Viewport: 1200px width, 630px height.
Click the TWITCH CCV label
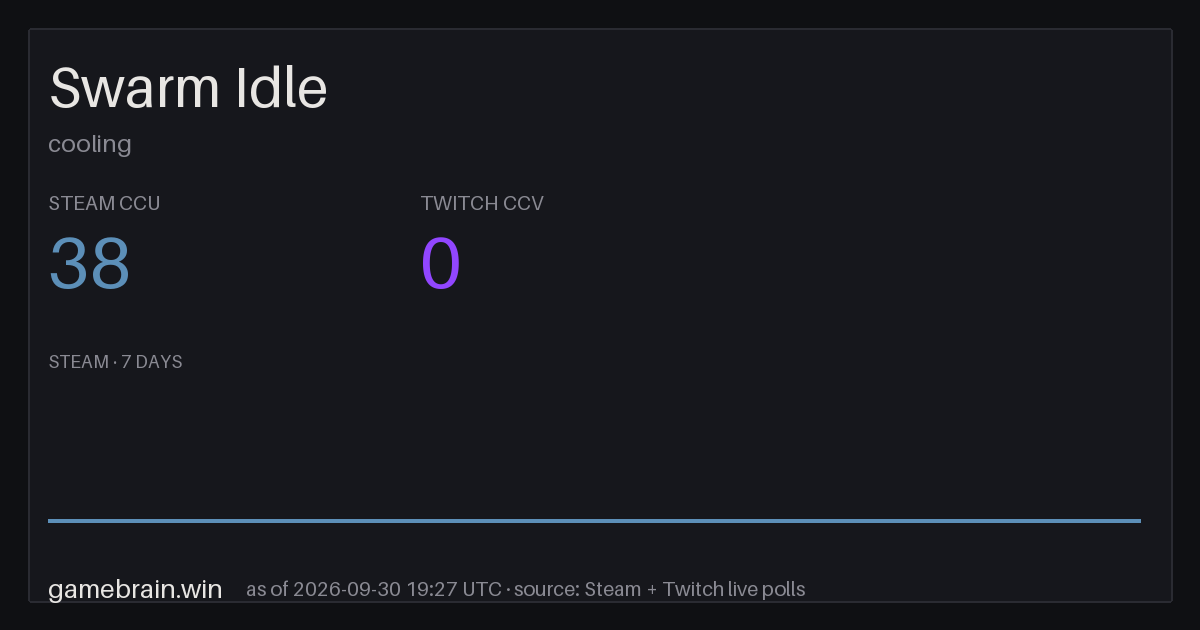(482, 203)
